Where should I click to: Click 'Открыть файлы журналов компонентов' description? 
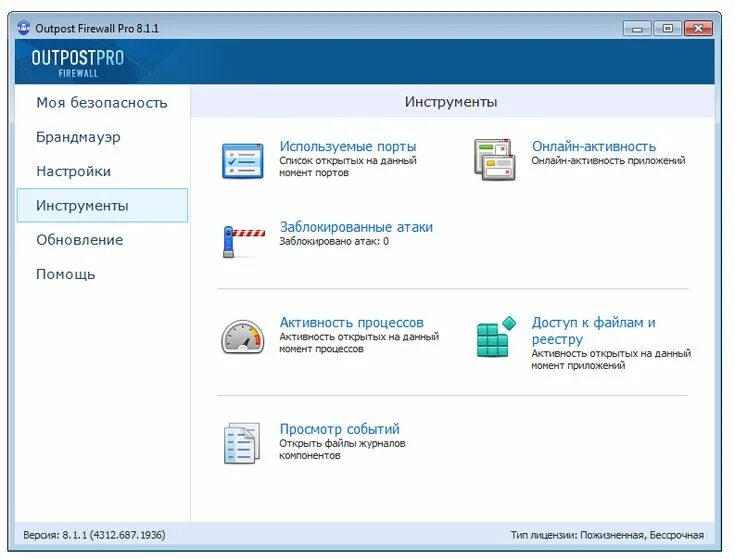(342, 449)
